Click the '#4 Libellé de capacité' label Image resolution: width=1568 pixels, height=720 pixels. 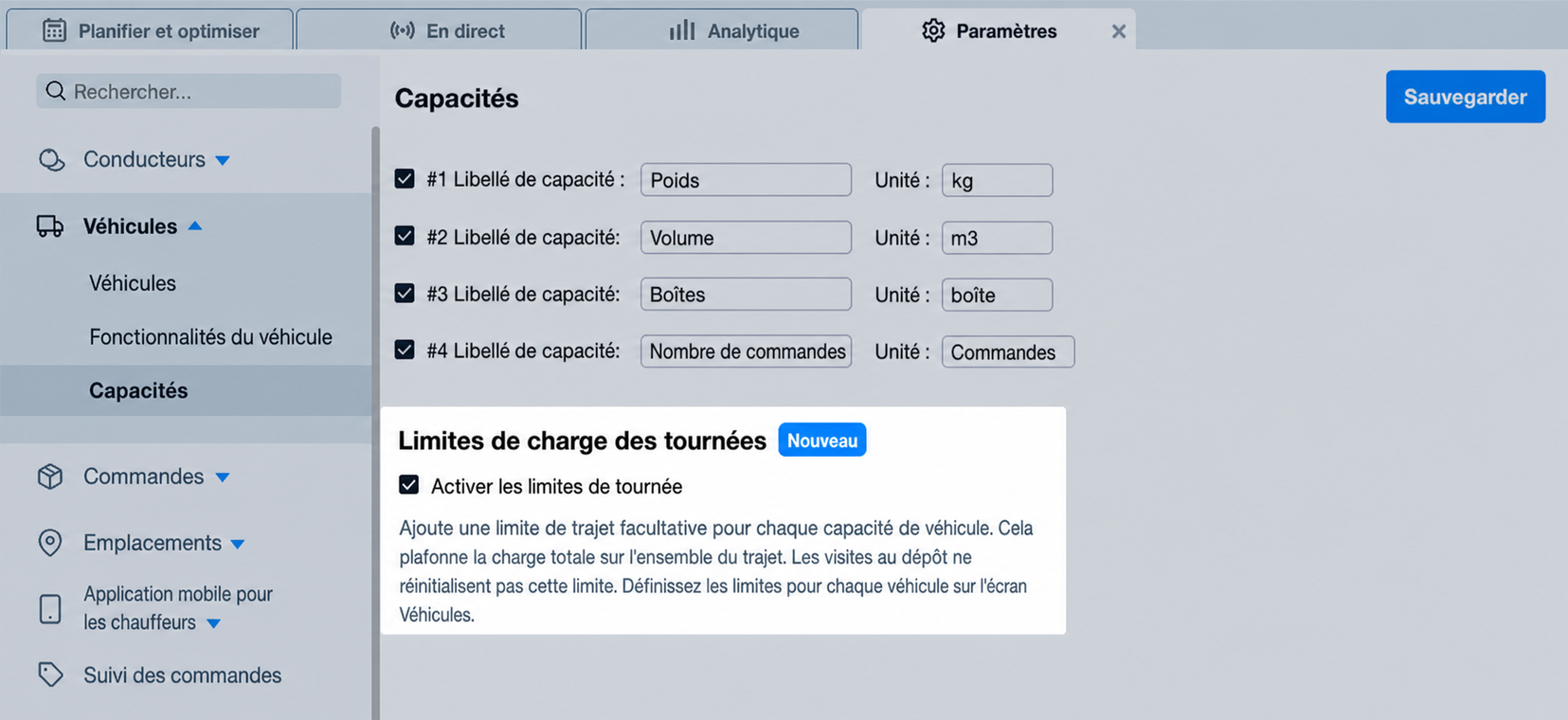(x=523, y=351)
